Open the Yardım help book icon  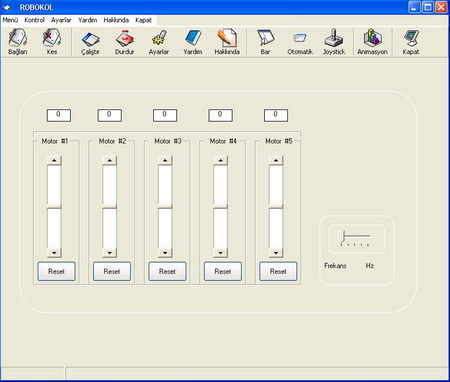[193, 38]
